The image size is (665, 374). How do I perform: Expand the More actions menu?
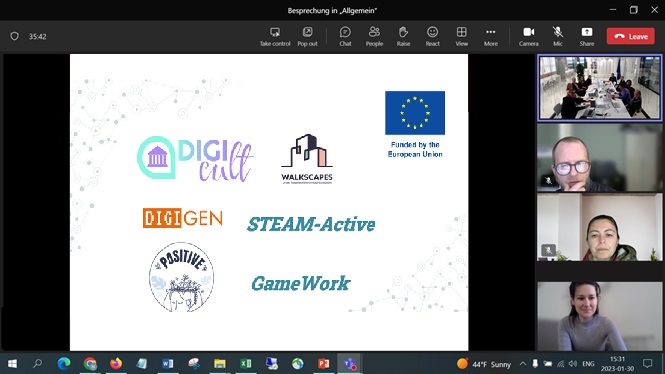[x=491, y=36]
